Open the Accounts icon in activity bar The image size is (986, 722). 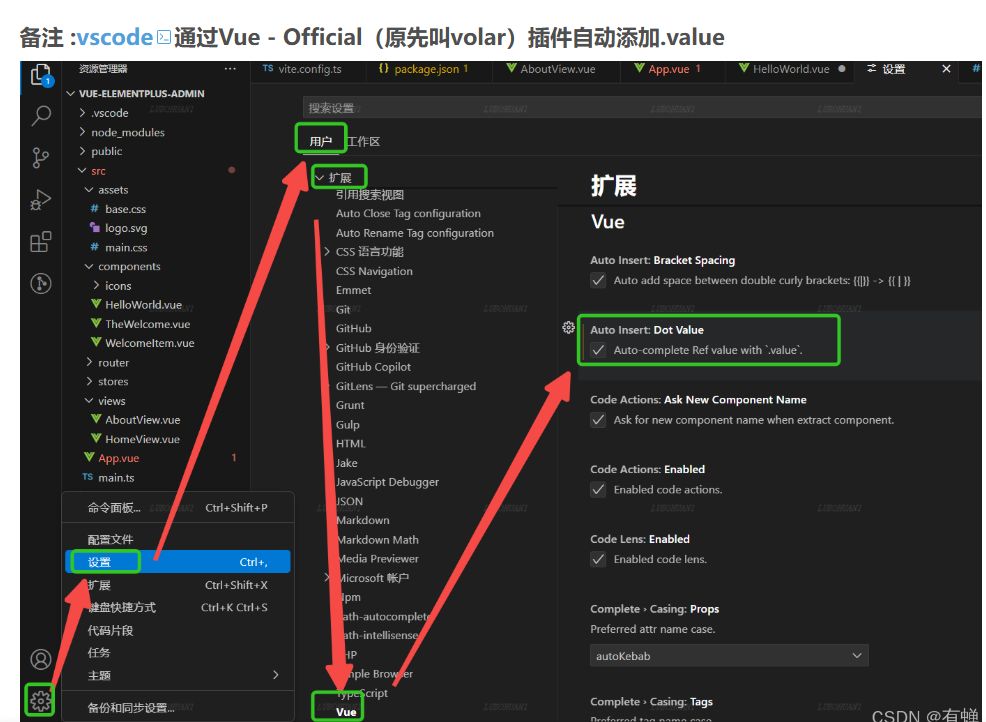[41, 660]
